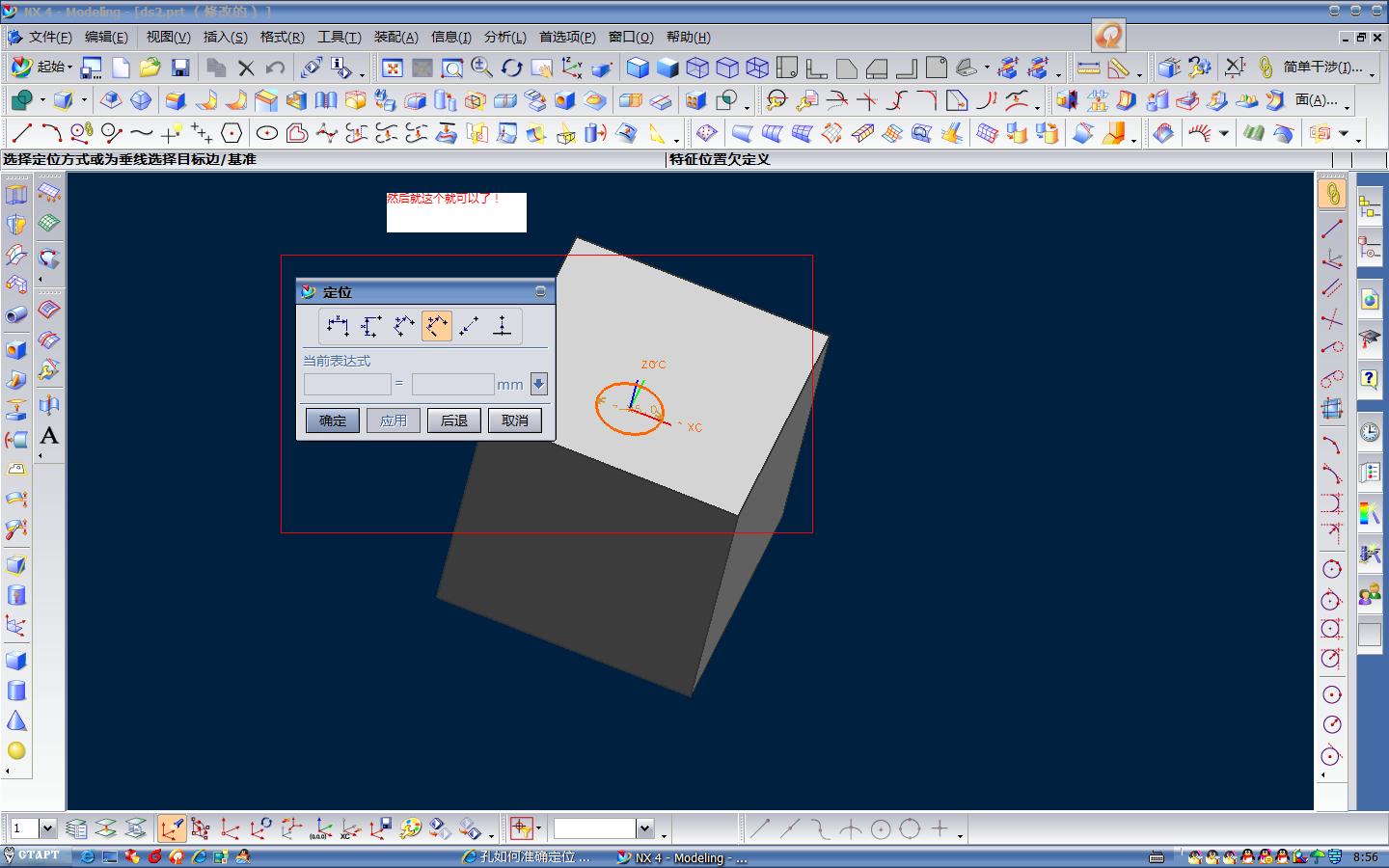Click the Extrude feature icon
Screen dimensions: 1389x868
click(x=175, y=100)
